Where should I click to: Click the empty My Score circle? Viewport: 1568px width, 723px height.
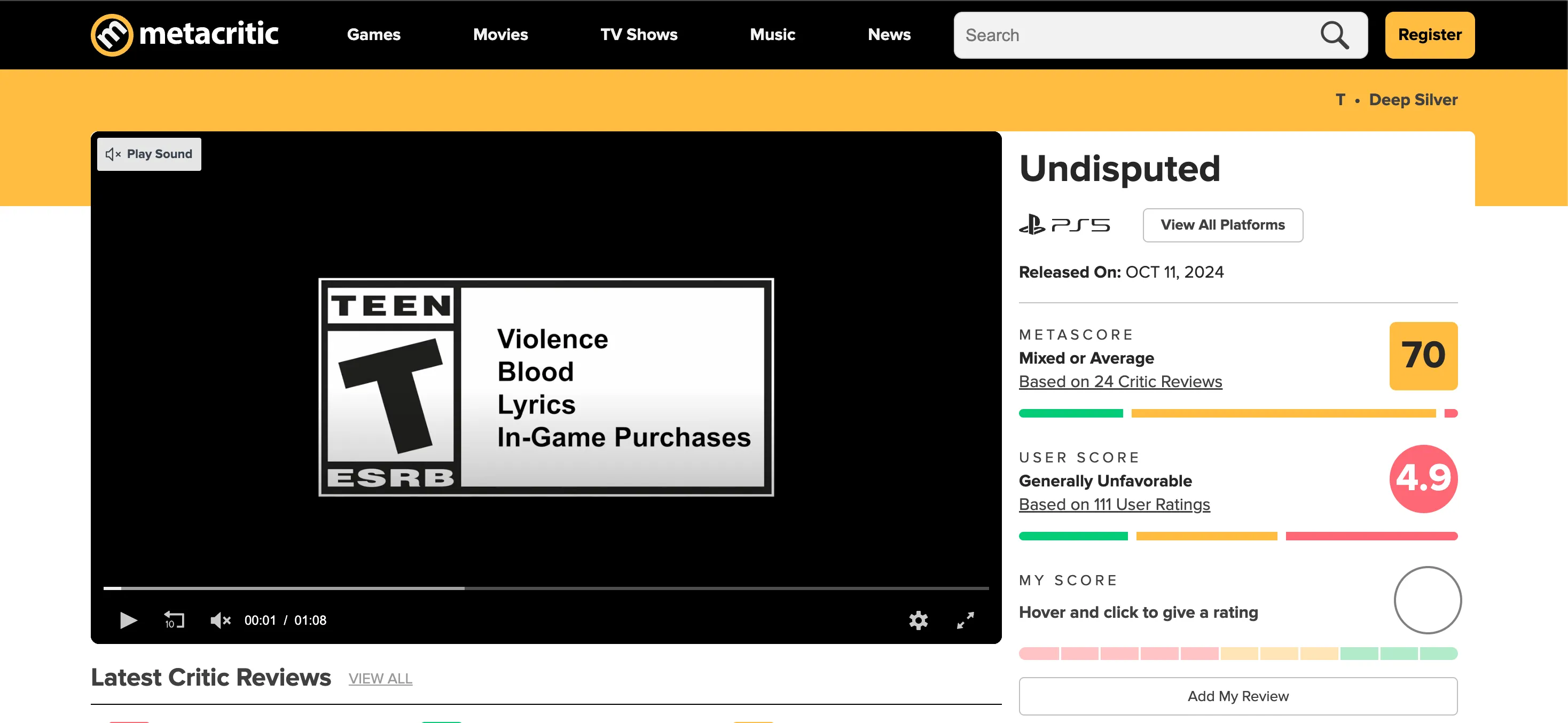tap(1428, 600)
